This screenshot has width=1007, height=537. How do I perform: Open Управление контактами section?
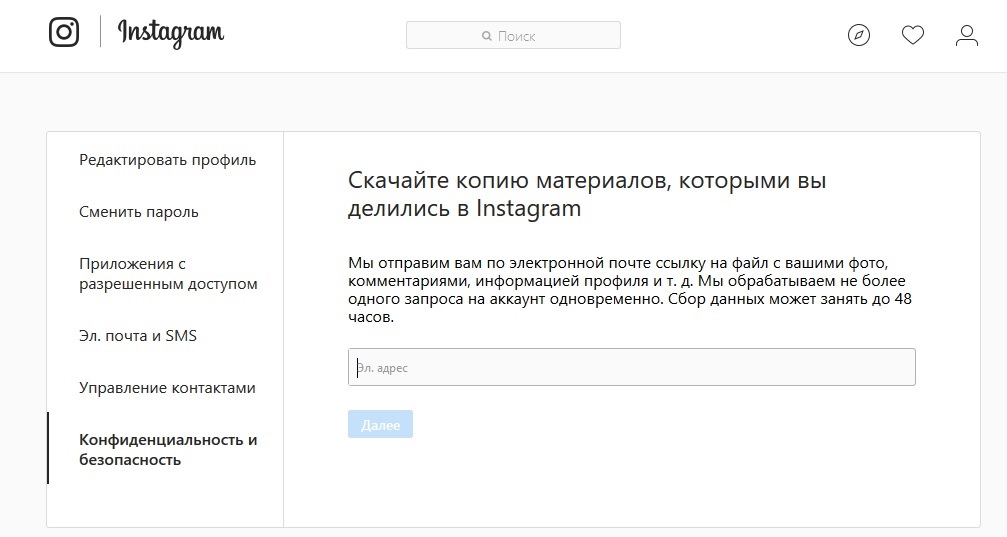[x=167, y=388]
